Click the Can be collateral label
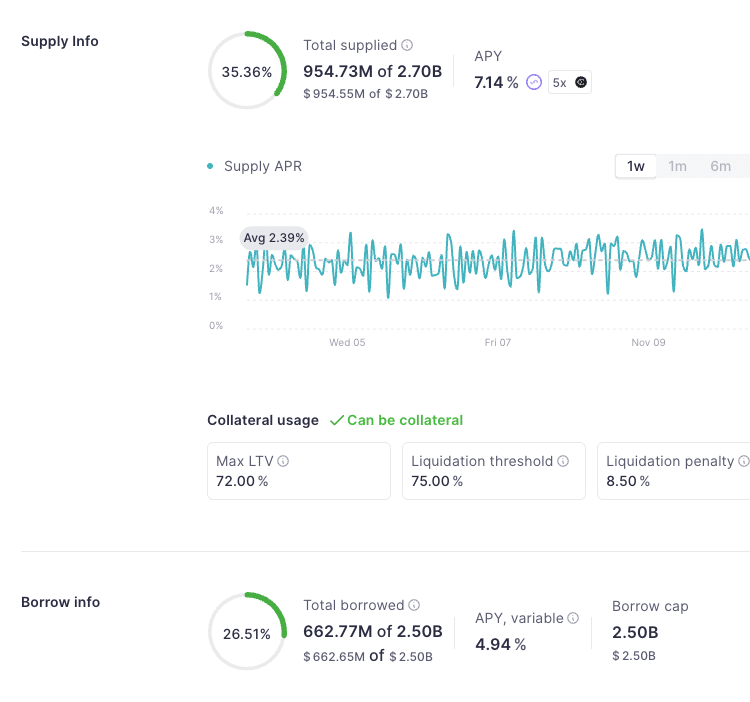The height and width of the screenshot is (702, 750). click(x=405, y=420)
